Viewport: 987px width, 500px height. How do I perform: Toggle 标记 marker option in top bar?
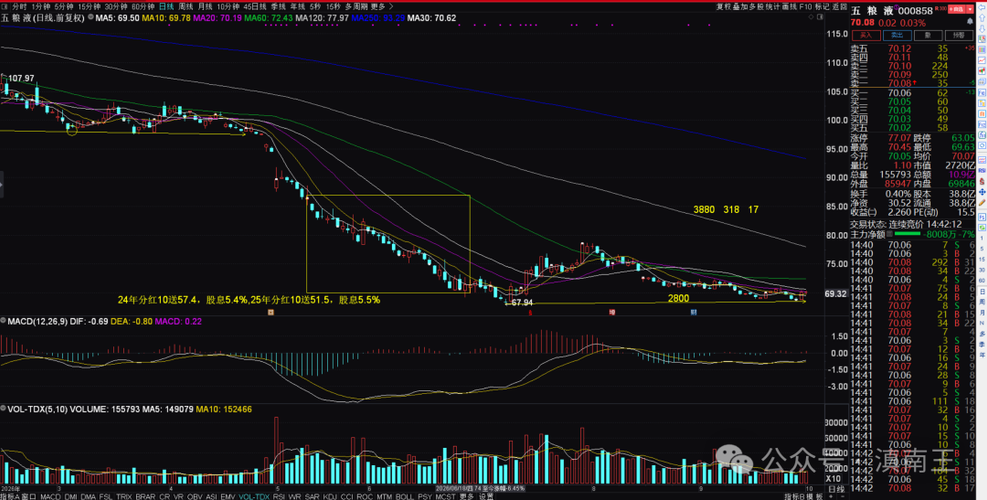(x=822, y=7)
